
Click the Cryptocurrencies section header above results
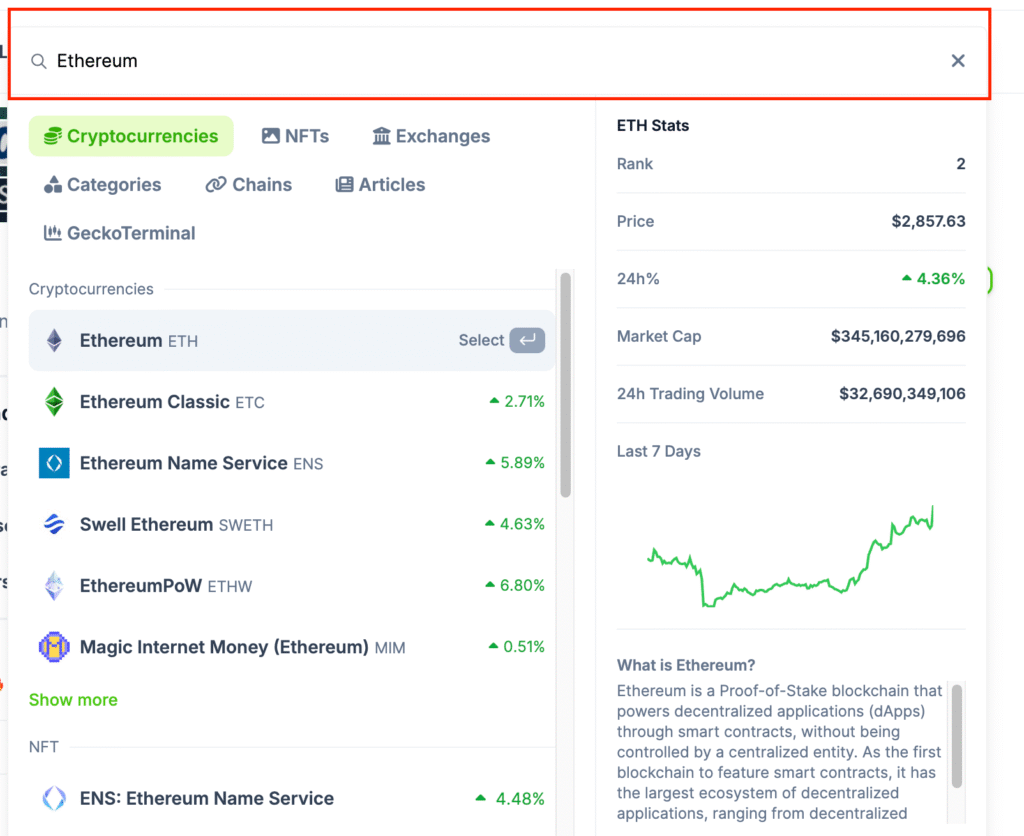(x=91, y=289)
